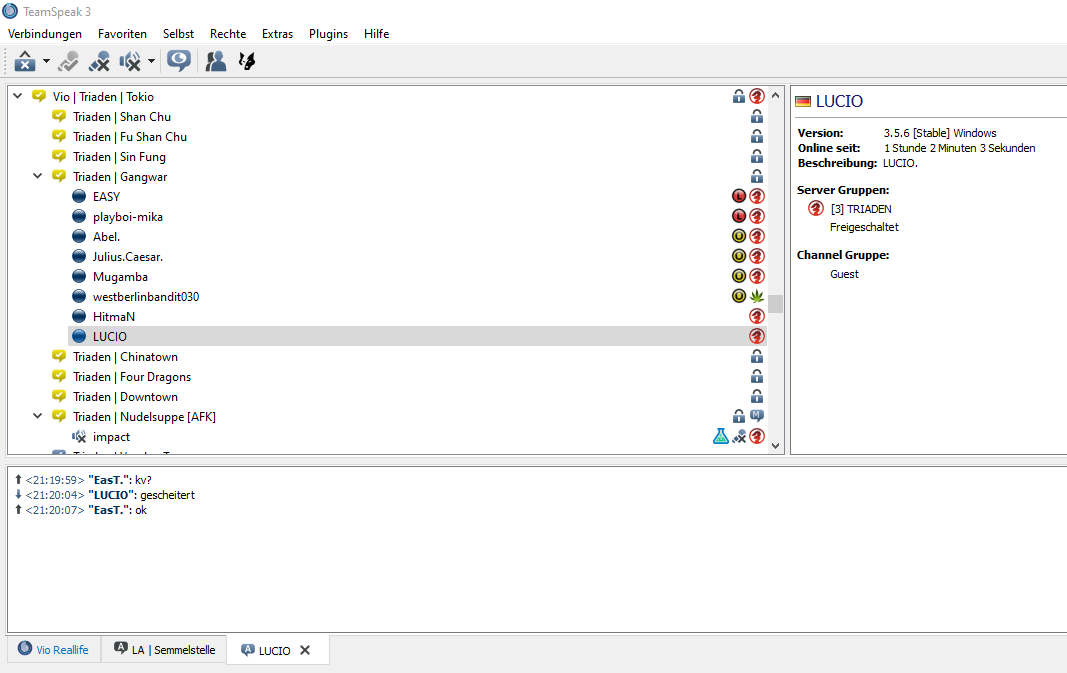Select user playboi-mika

[128, 217]
